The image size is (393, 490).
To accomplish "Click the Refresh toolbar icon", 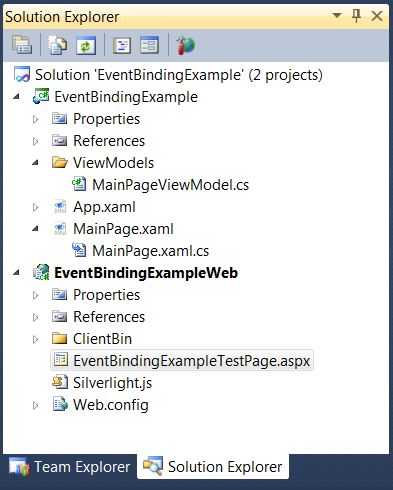I will click(x=86, y=45).
